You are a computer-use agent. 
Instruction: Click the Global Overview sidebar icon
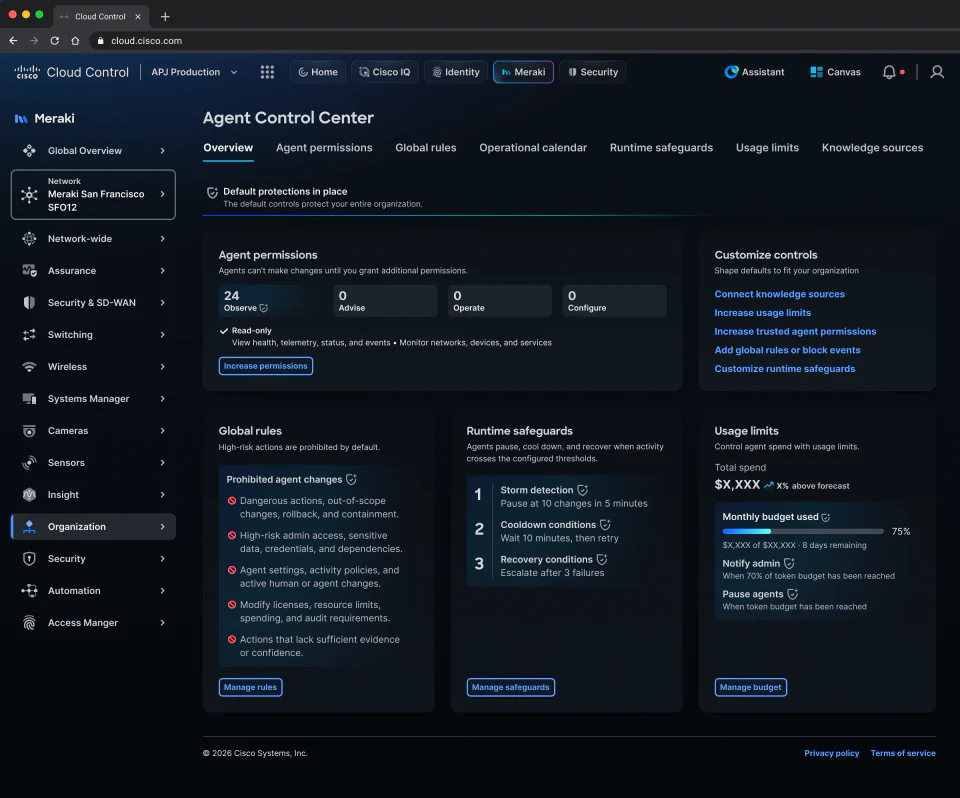point(29,151)
